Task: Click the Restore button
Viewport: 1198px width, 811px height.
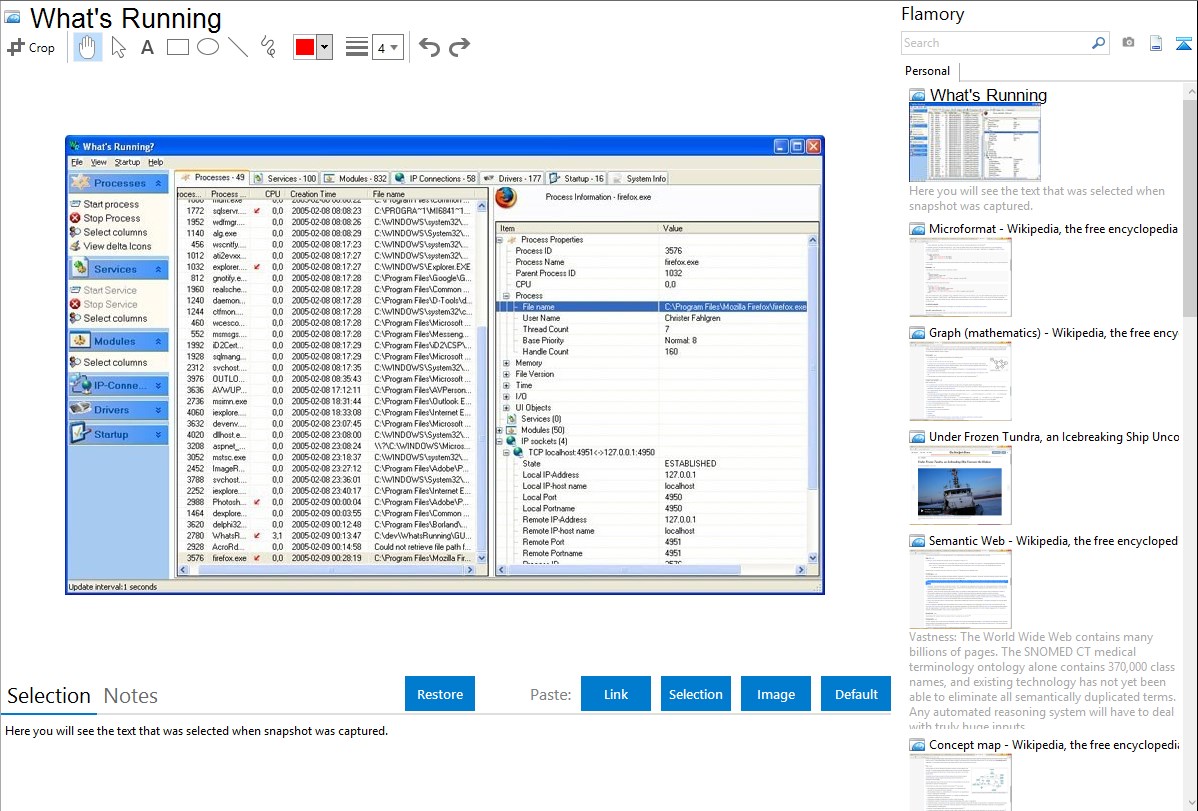Action: (x=440, y=694)
